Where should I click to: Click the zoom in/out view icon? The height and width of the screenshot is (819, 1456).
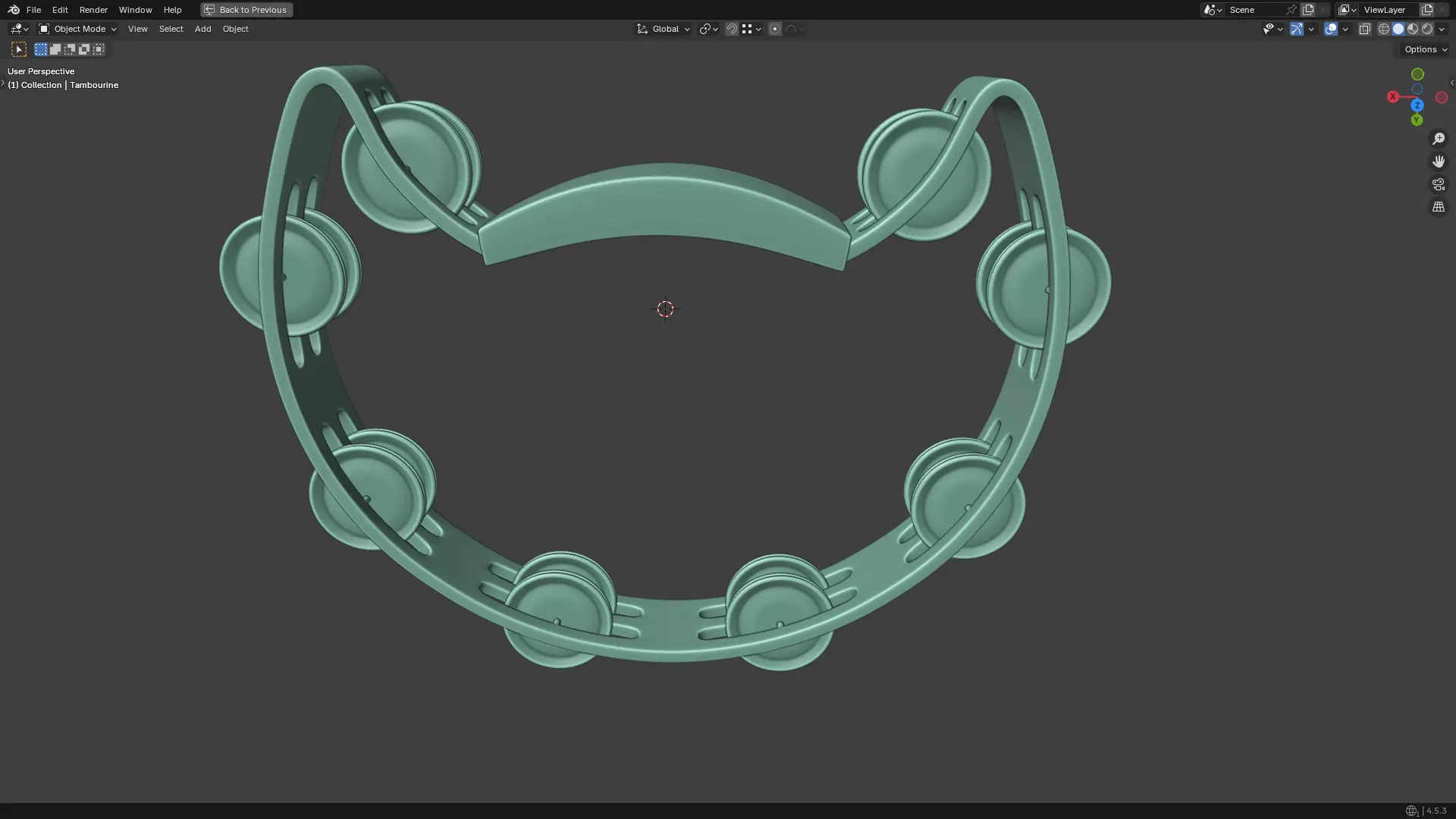pos(1438,139)
